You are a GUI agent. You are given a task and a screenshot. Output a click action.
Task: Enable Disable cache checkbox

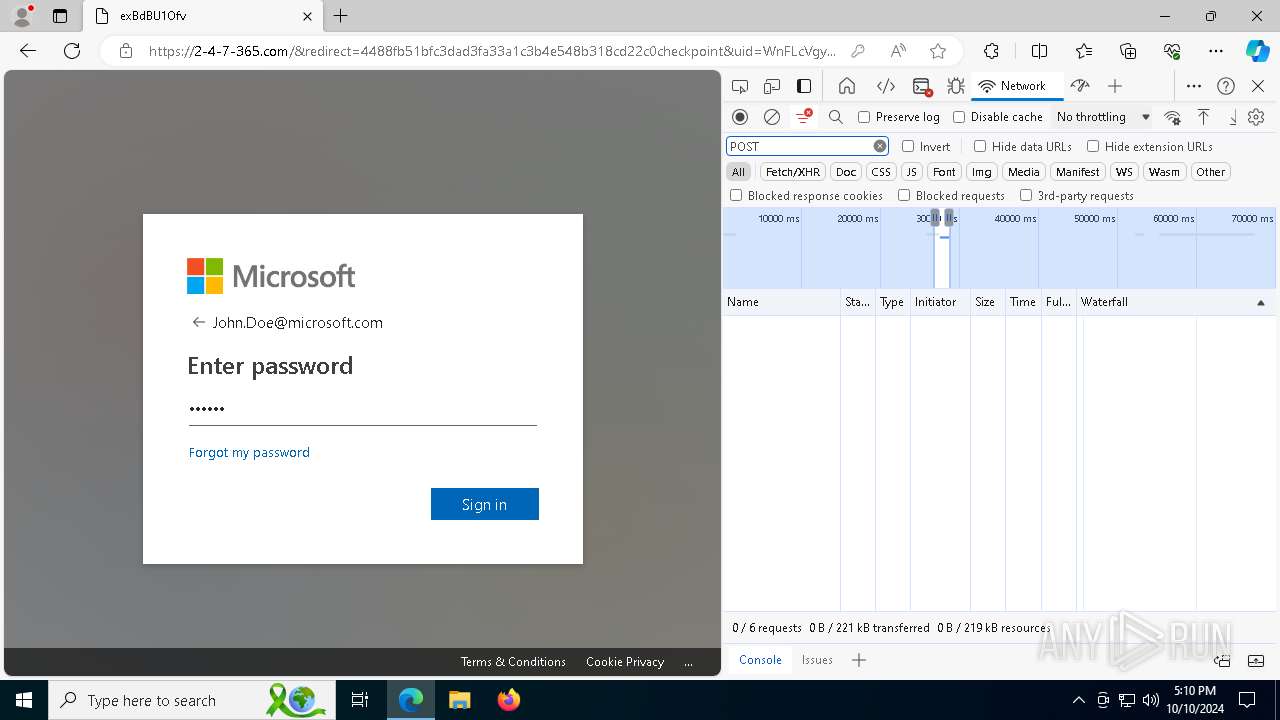[959, 117]
